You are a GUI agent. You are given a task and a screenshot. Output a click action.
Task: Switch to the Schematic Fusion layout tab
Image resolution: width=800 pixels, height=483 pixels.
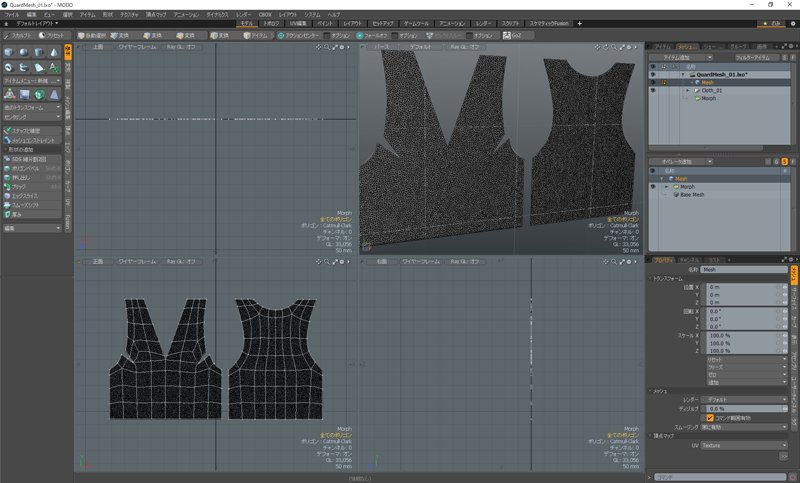[x=549, y=23]
